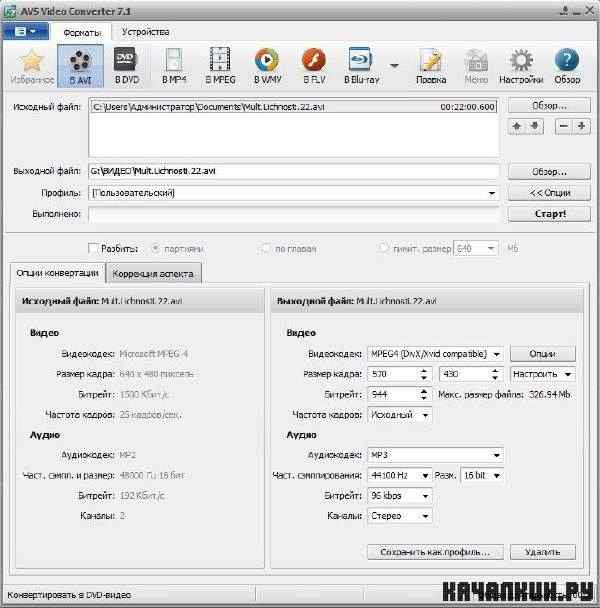Open the Favorites (Избранное) star icon

coord(31,66)
